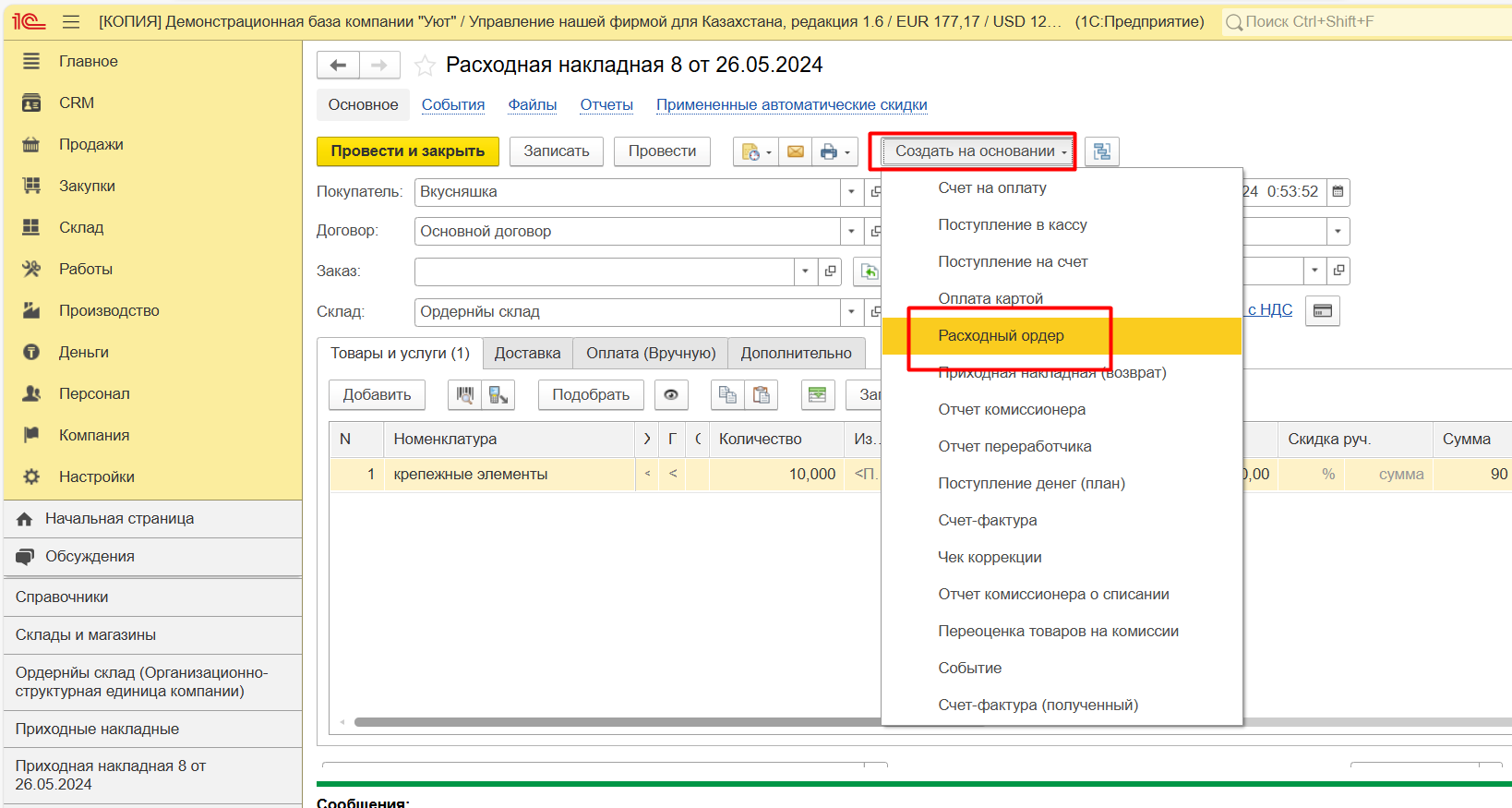
Task: Switch to the Доставка tab
Action: 527,354
